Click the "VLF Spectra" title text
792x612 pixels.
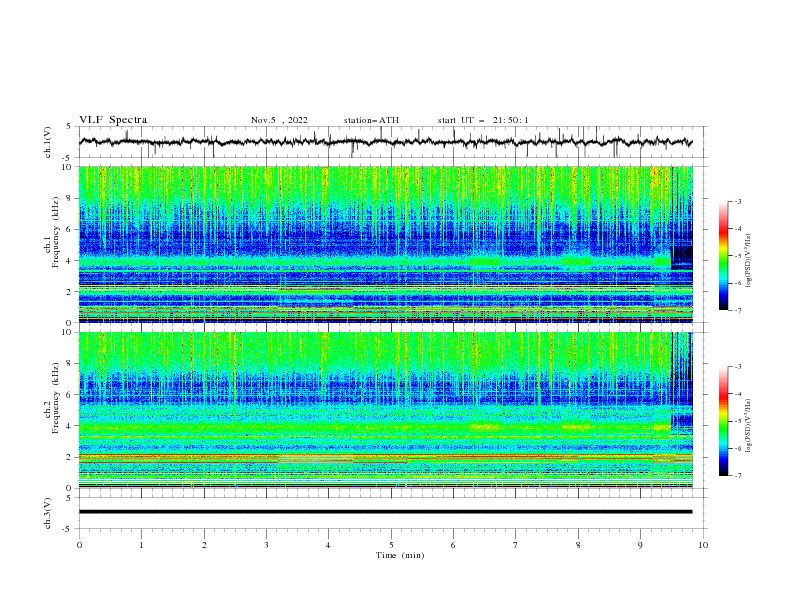coord(113,120)
